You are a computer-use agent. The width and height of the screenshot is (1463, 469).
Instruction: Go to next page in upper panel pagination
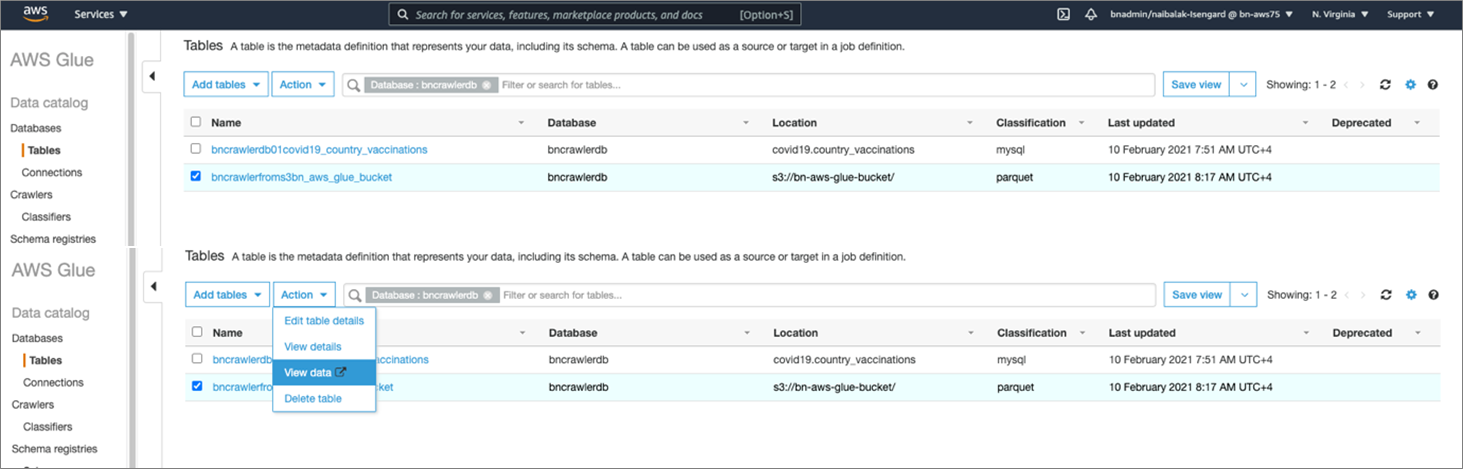[1362, 85]
